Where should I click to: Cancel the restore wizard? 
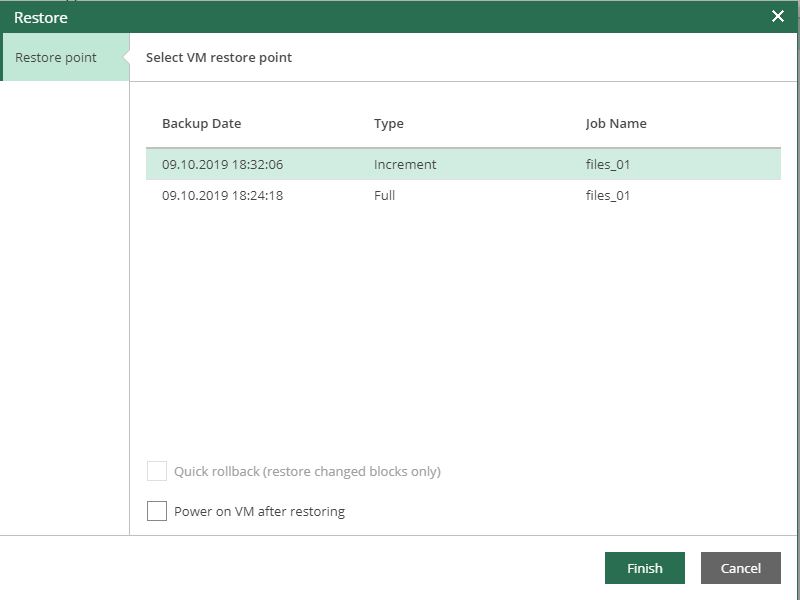[x=740, y=568]
